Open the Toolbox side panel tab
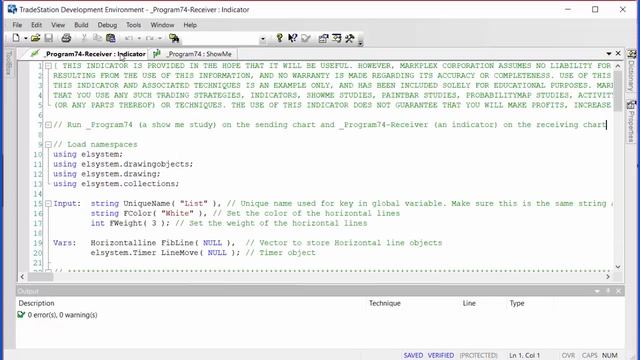This screenshot has width=640, height=360. pyautogui.click(x=9, y=62)
